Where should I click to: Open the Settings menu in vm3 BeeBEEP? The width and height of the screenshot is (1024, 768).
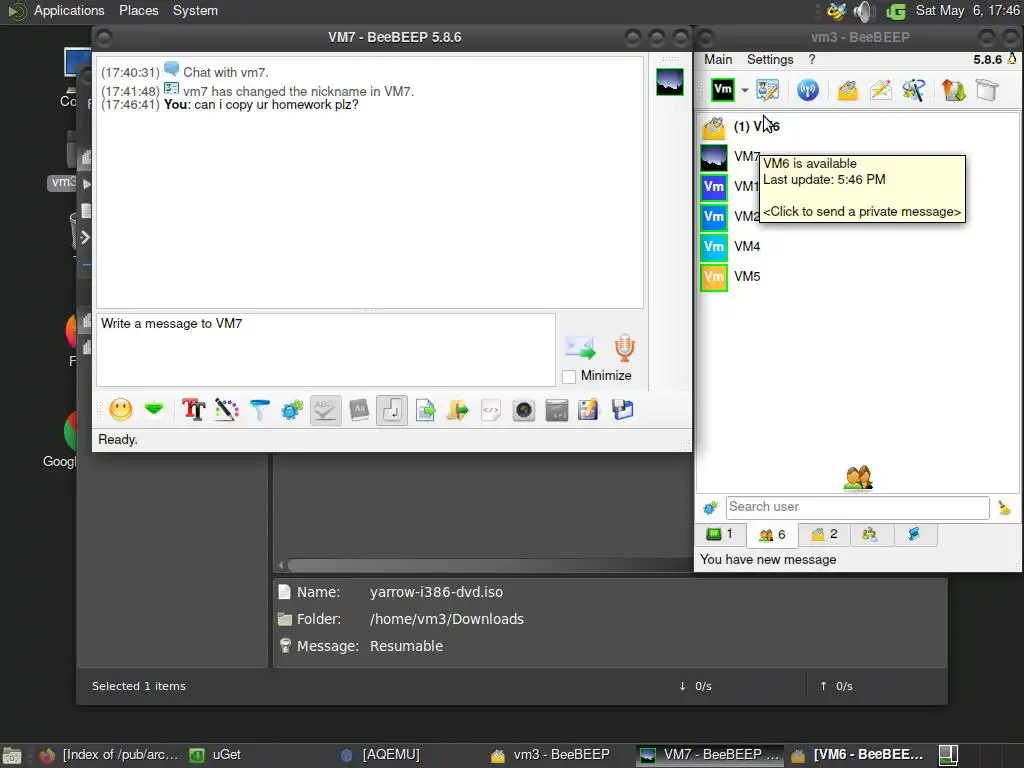770,59
